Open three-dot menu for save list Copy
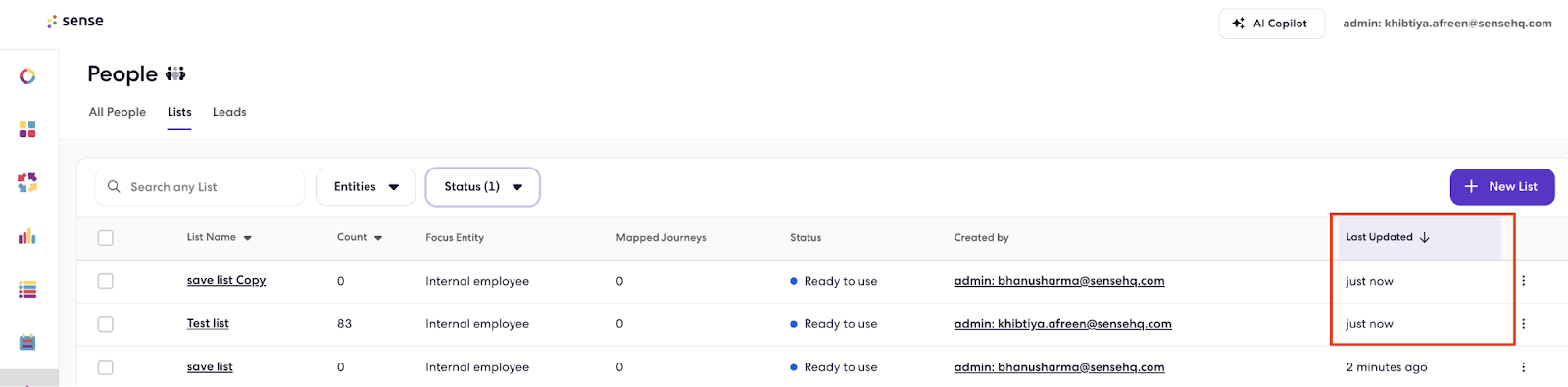This screenshot has width=1568, height=387. click(1523, 281)
